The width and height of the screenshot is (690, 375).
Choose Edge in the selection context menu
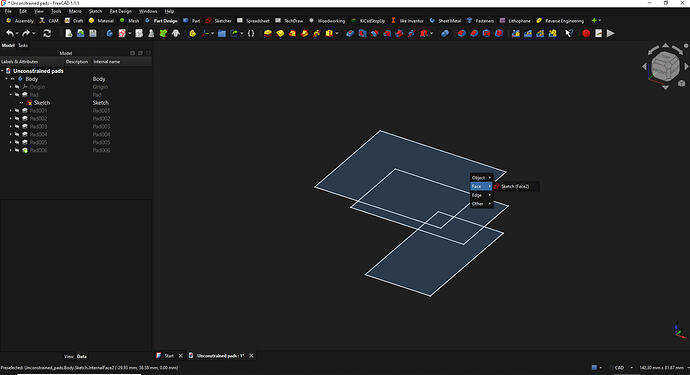coord(481,195)
